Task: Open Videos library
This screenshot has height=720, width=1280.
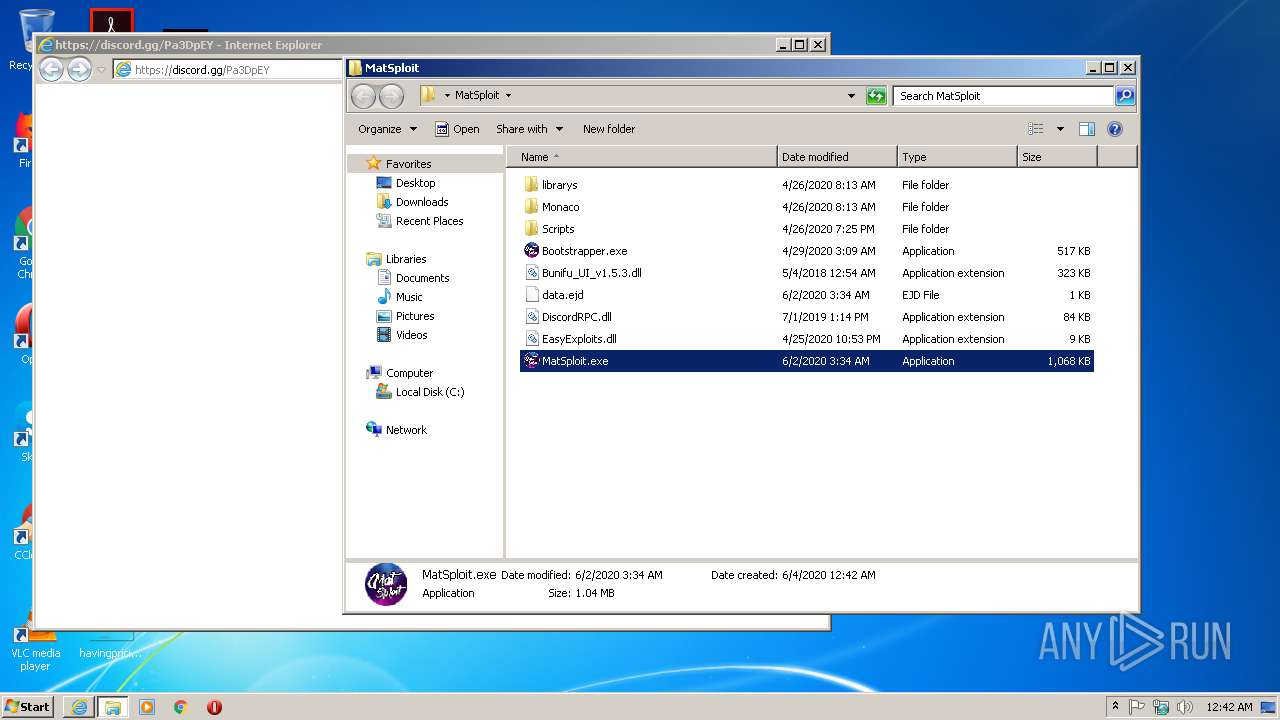Action: [x=411, y=335]
